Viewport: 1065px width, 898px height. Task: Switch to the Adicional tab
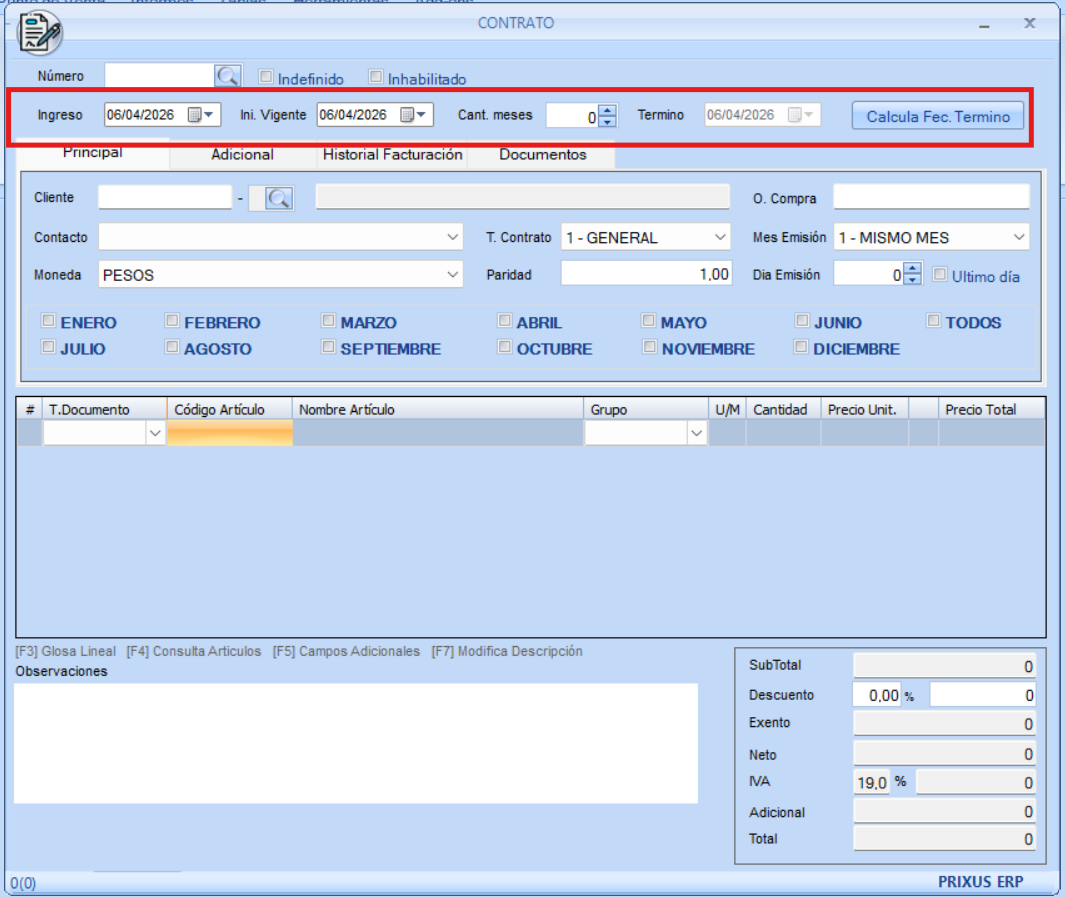(242, 155)
